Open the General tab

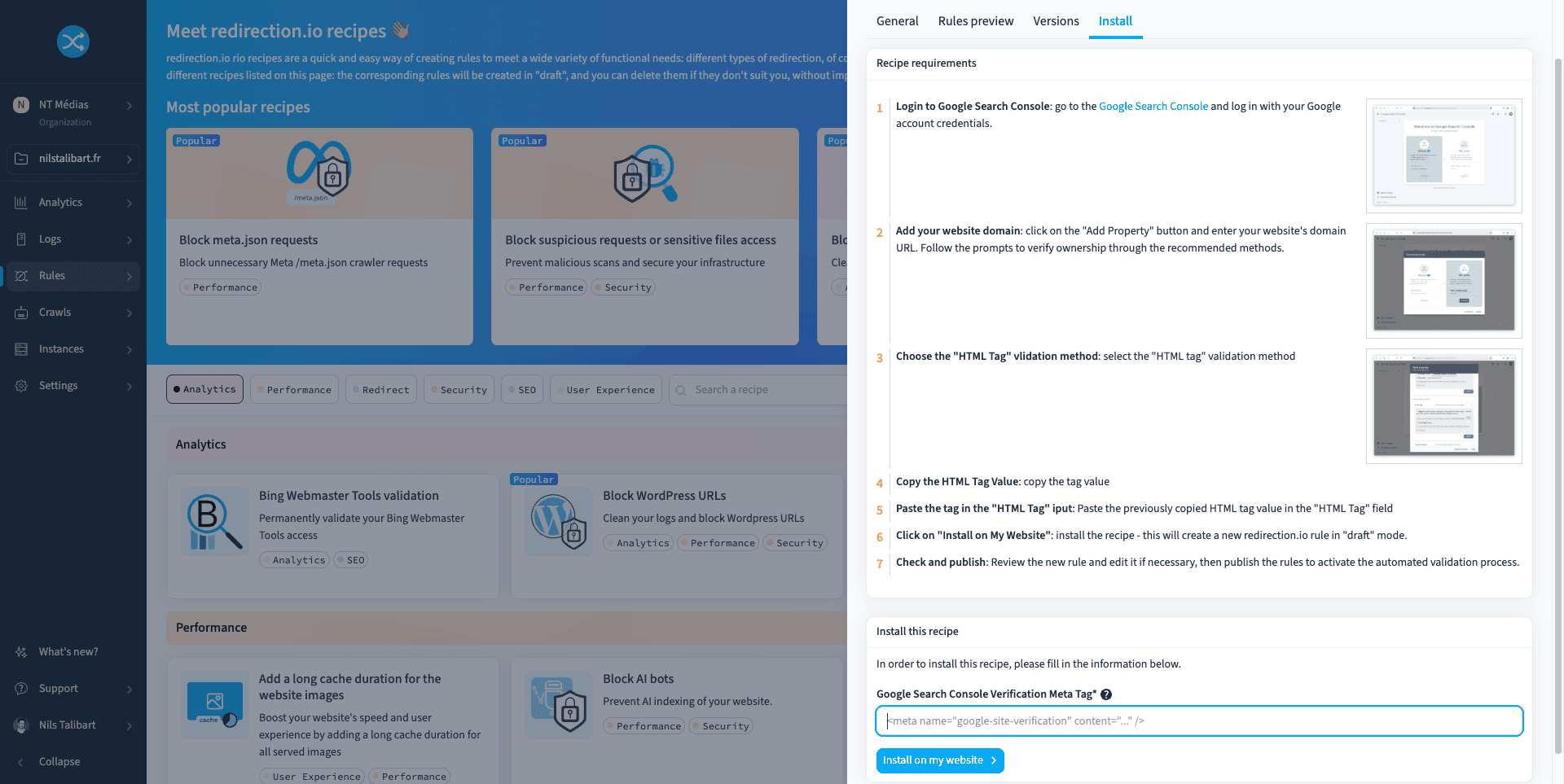(897, 21)
